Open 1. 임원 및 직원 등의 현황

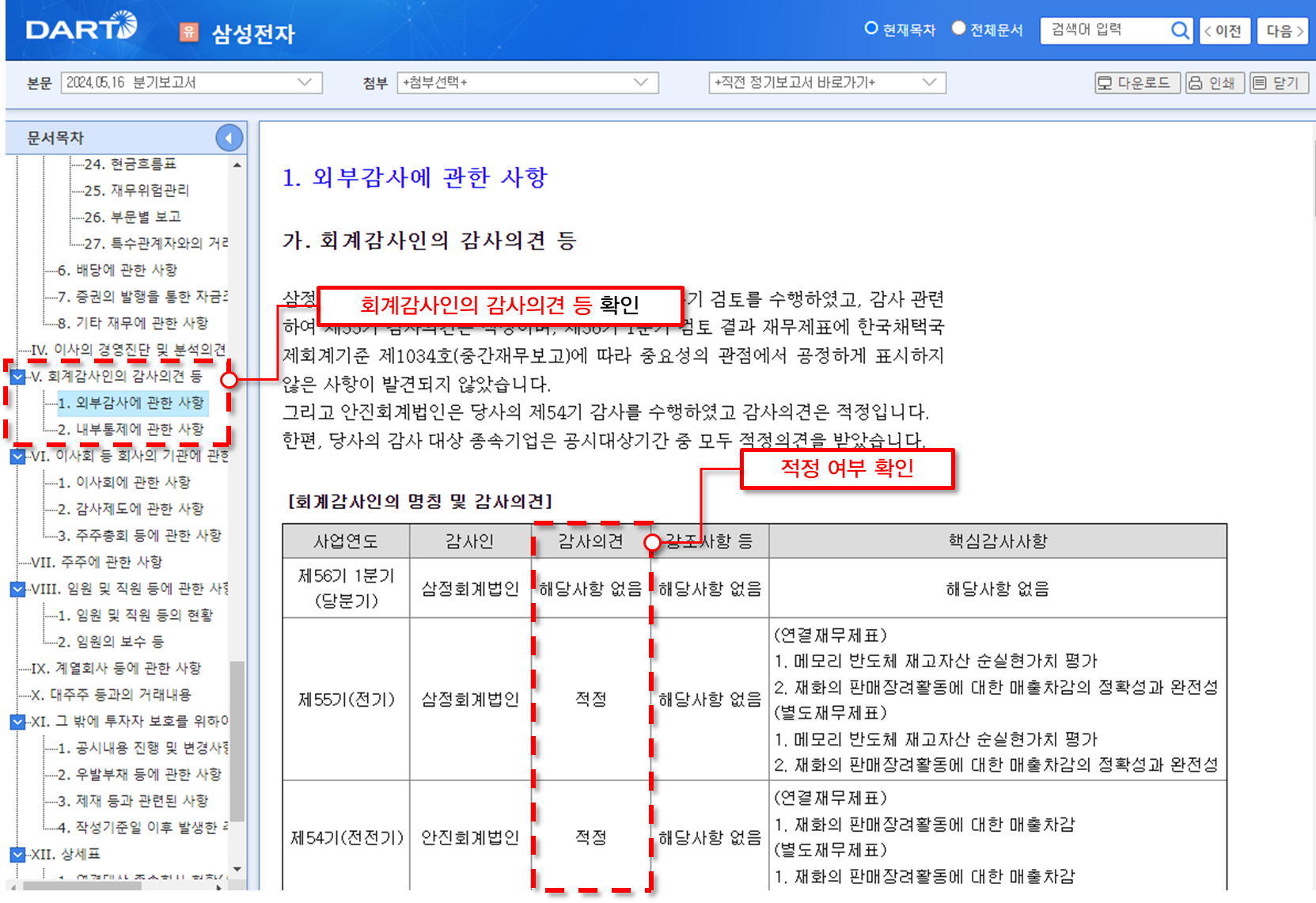[x=135, y=616]
